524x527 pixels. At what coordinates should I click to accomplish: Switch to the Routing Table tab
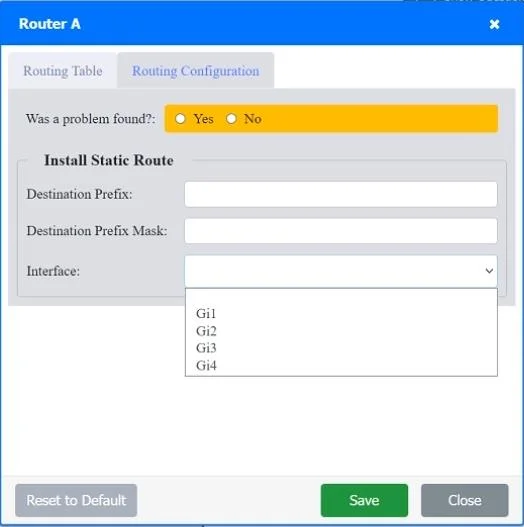pyautogui.click(x=63, y=71)
